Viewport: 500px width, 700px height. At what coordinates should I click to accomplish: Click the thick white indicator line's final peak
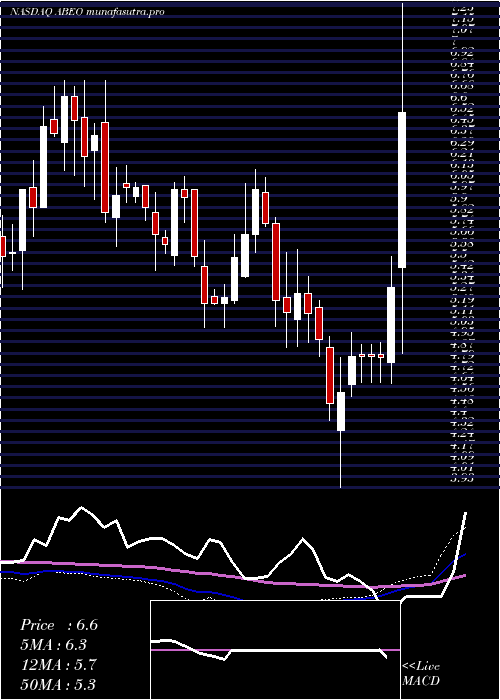point(466,514)
